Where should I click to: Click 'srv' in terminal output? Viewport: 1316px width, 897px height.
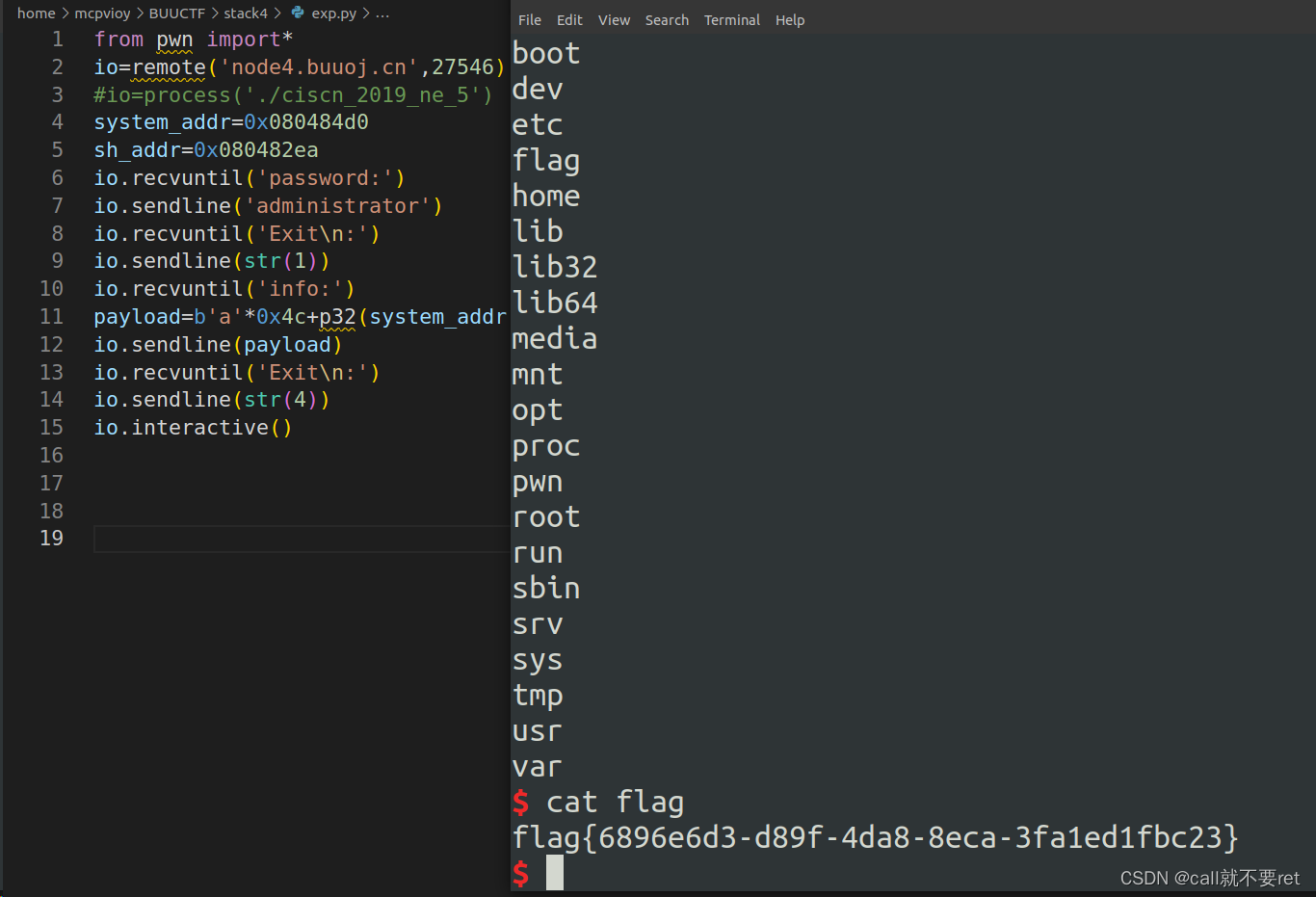538,623
